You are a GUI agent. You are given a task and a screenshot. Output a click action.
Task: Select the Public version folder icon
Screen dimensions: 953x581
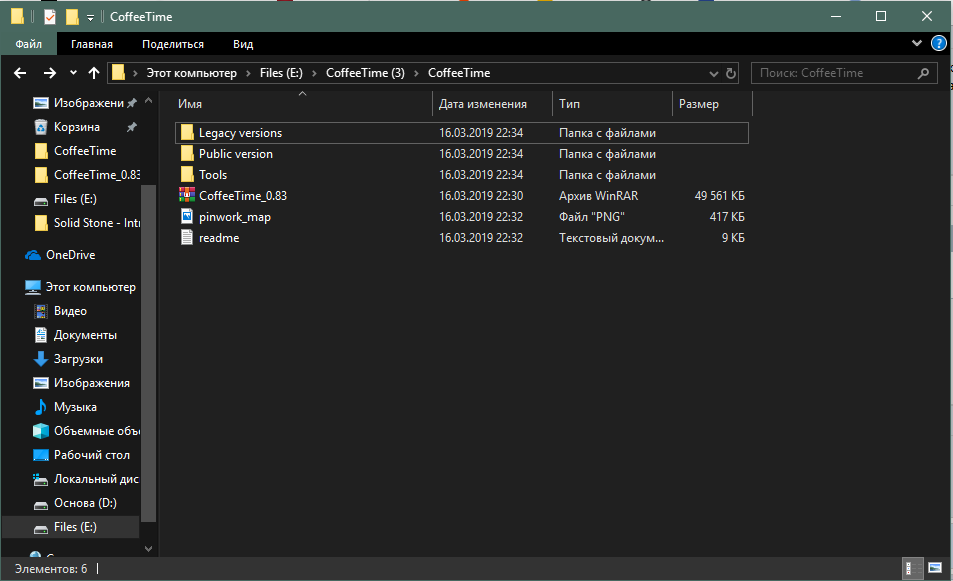[187, 154]
